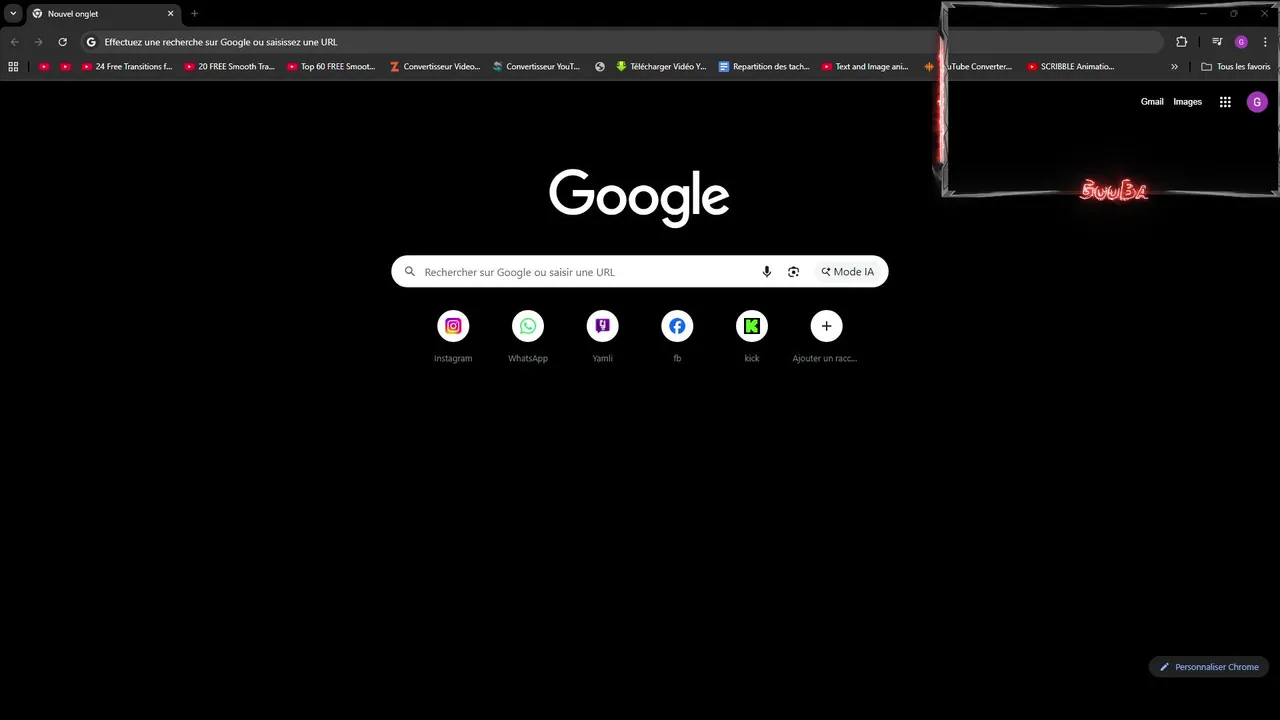The height and width of the screenshot is (720, 1280).
Task: Open Google account avatar on page
Action: click(1257, 102)
